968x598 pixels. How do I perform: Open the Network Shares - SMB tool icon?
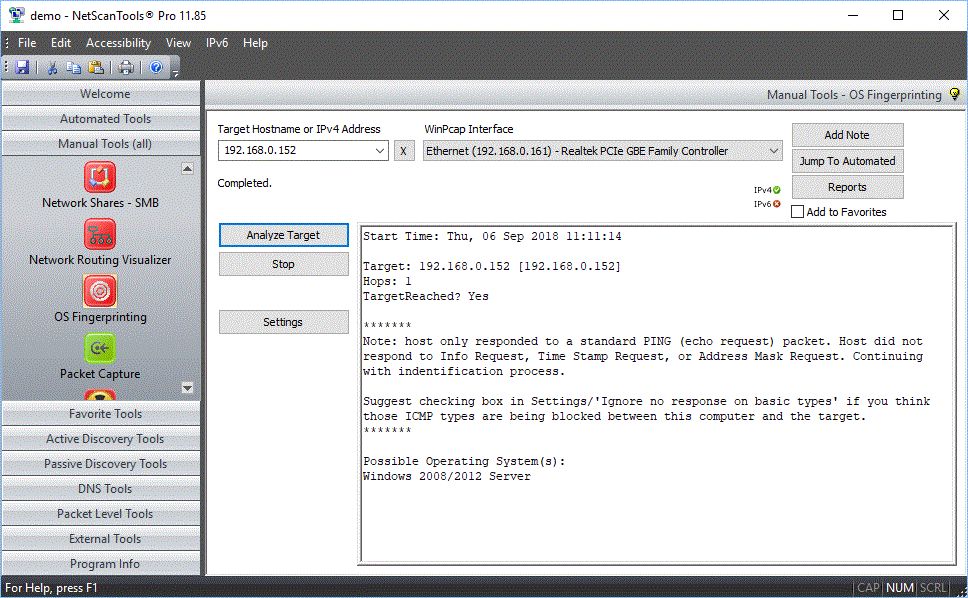pos(100,177)
